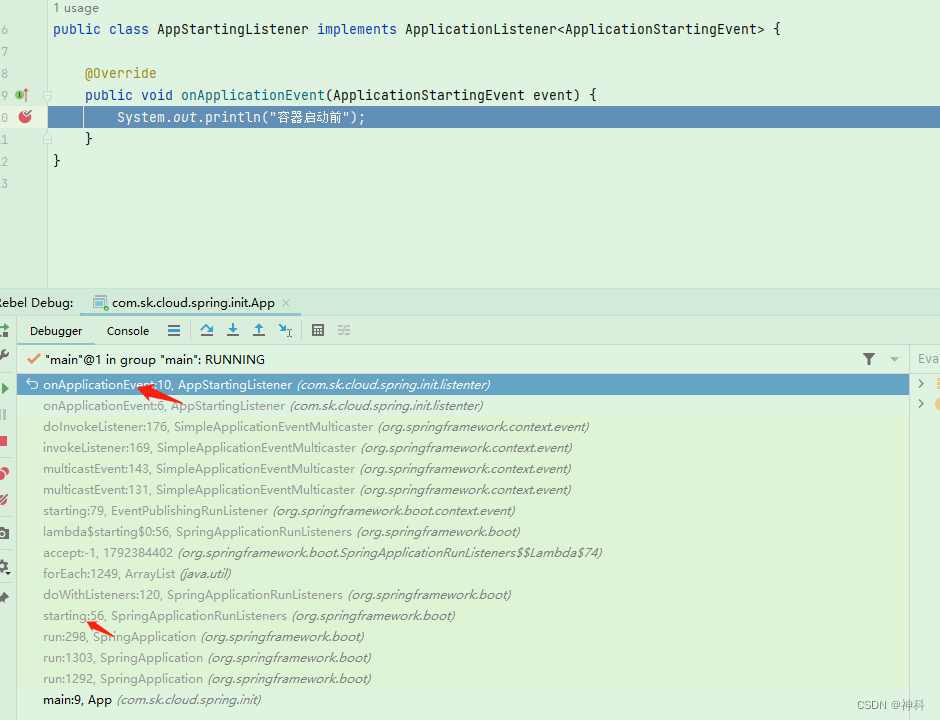Image resolution: width=940 pixels, height=720 pixels.
Task: Toggle the frames filter funnel
Action: point(869,358)
